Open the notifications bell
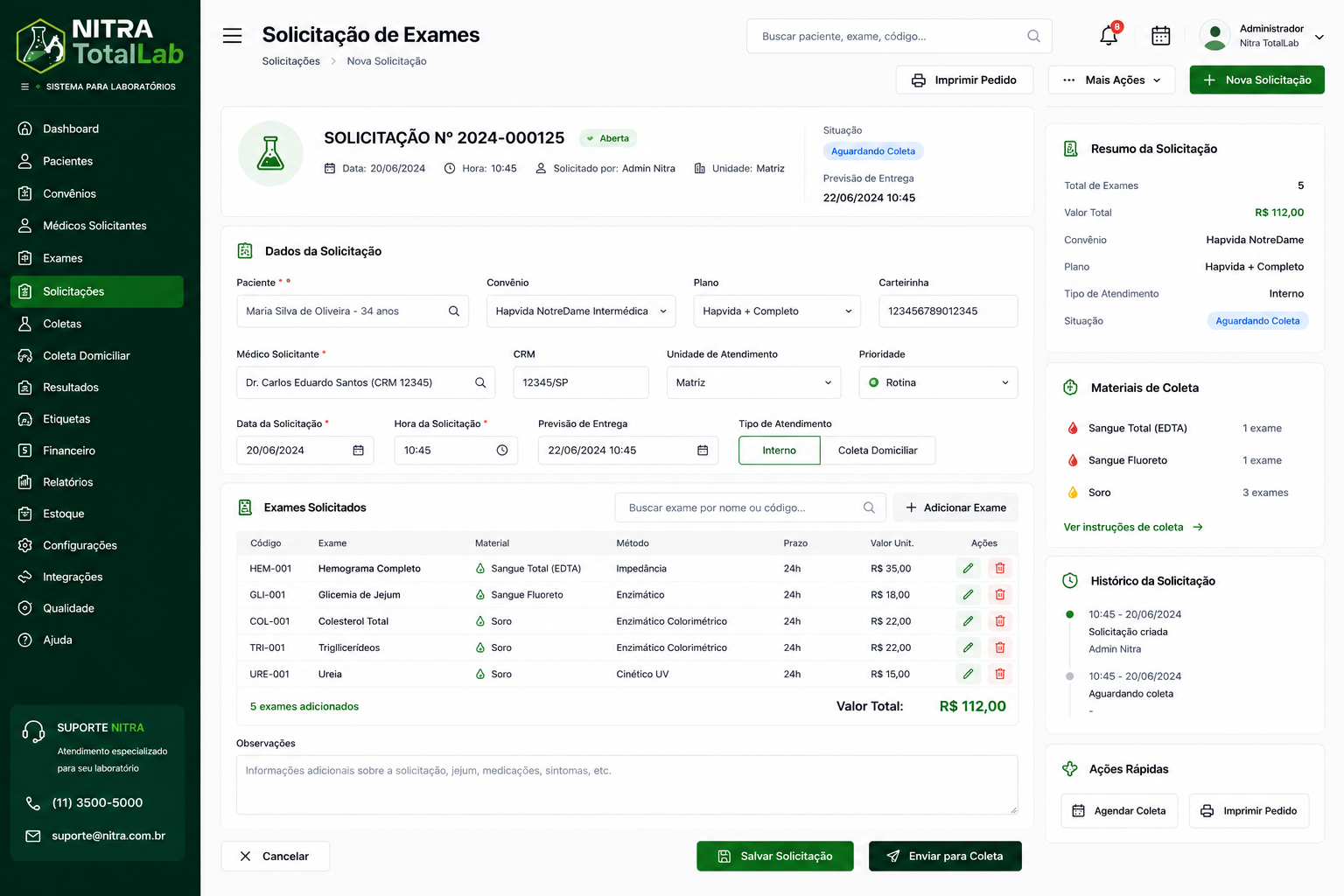 (x=1109, y=35)
